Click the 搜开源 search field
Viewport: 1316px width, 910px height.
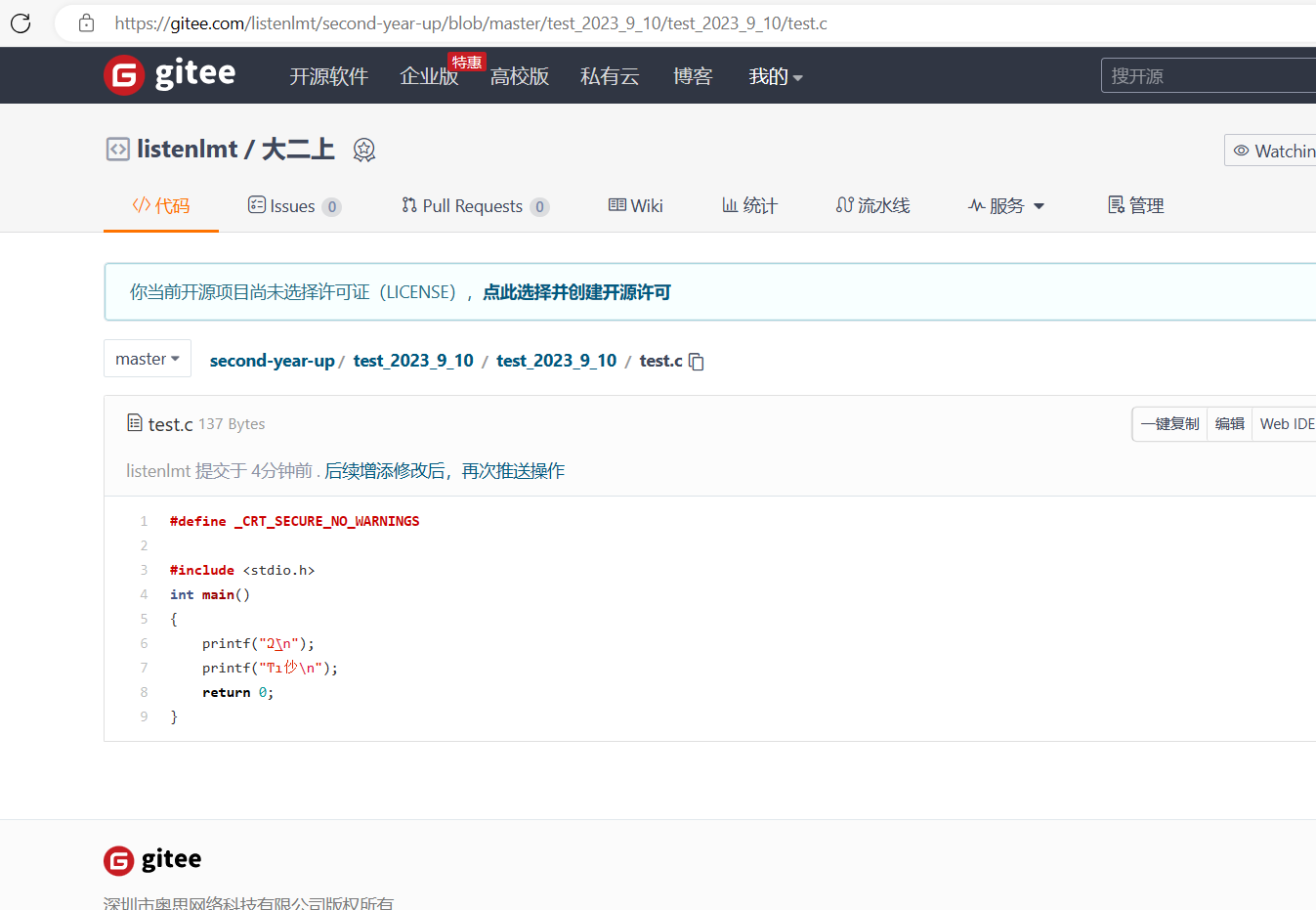pyautogui.click(x=1209, y=75)
